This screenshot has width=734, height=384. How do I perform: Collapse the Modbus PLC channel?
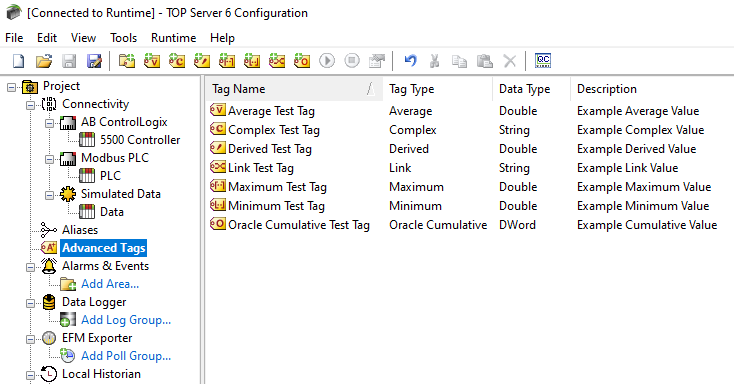(x=49, y=159)
